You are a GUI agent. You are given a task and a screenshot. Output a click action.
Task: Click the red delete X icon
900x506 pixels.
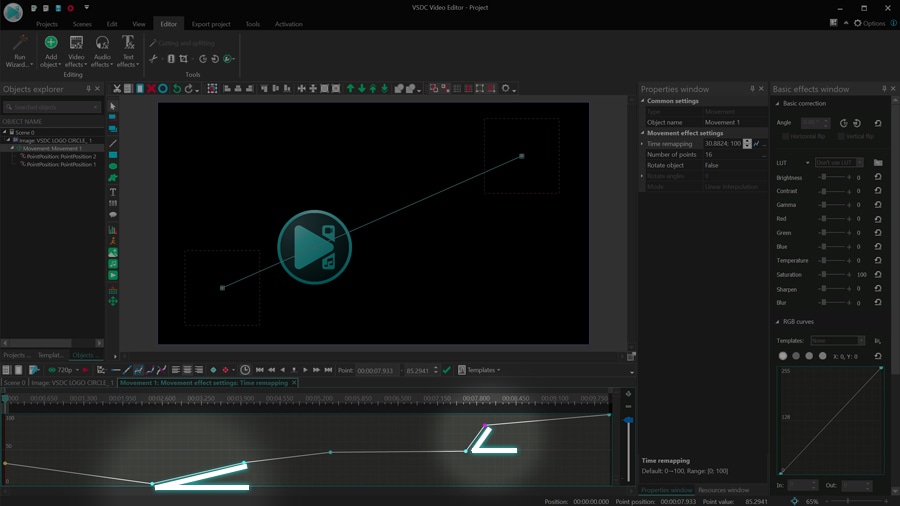point(151,88)
